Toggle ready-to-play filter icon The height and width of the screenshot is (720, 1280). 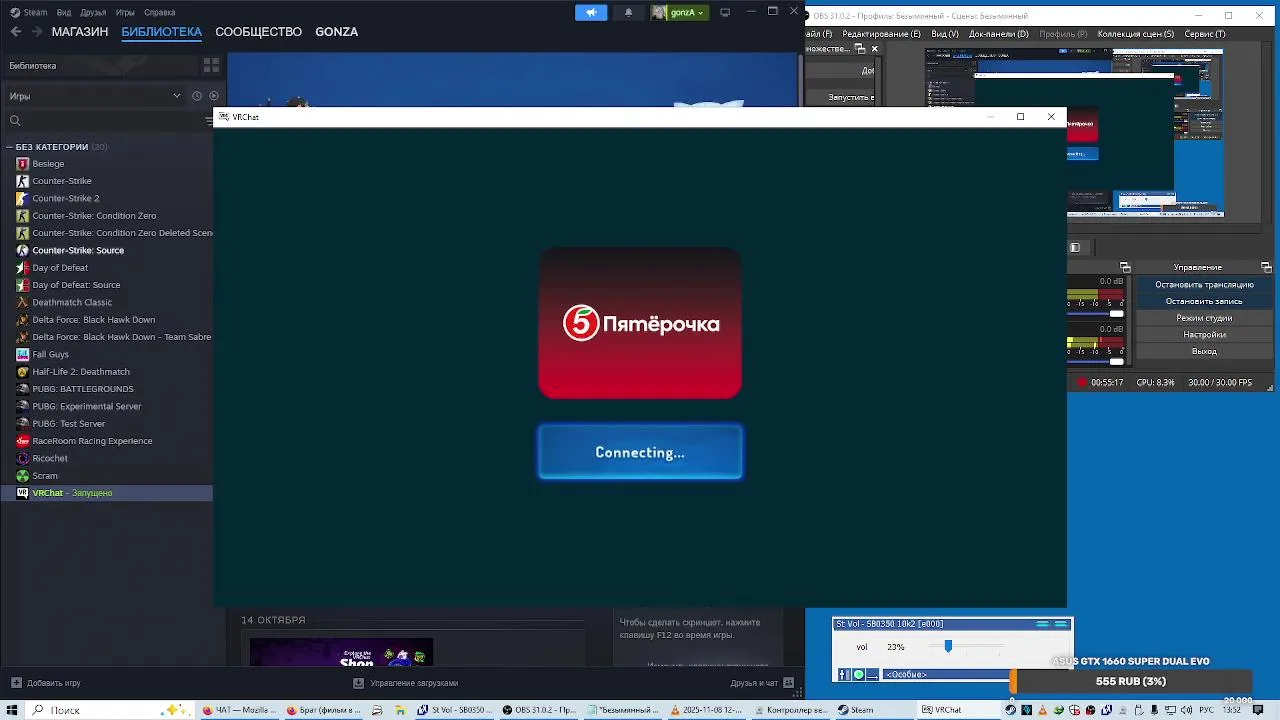[x=214, y=96]
